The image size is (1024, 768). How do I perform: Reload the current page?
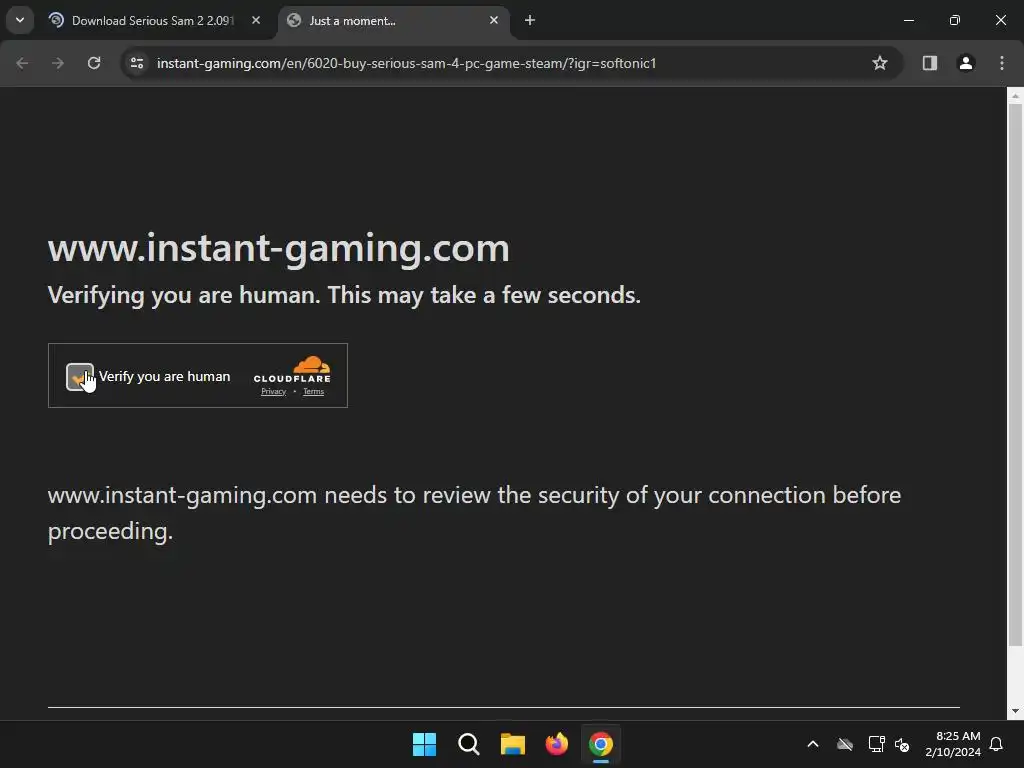coord(94,63)
